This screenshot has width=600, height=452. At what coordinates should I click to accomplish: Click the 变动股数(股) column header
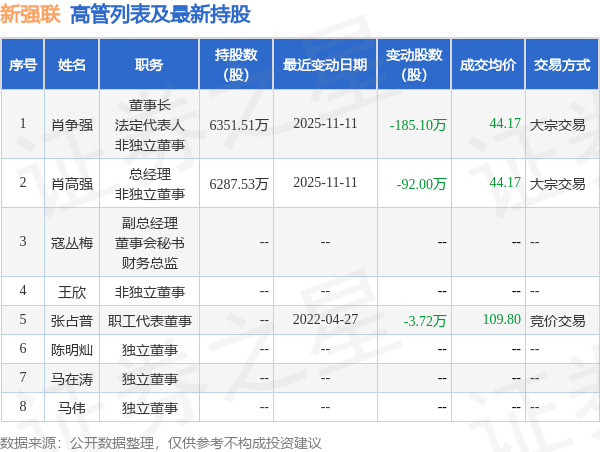coord(414,64)
